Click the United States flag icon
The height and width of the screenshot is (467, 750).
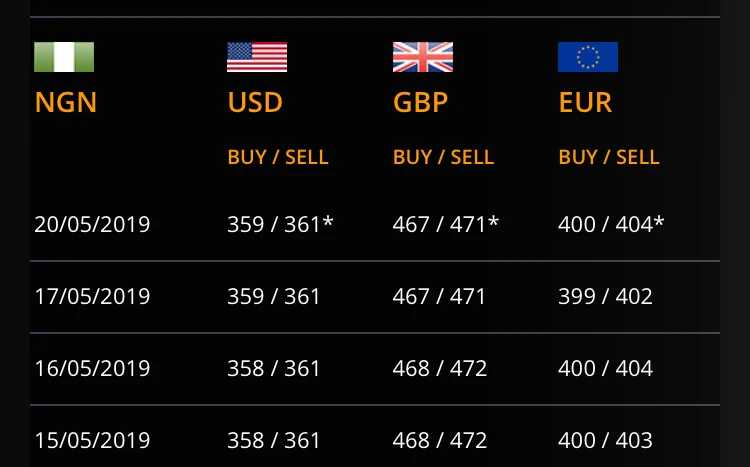tap(257, 57)
